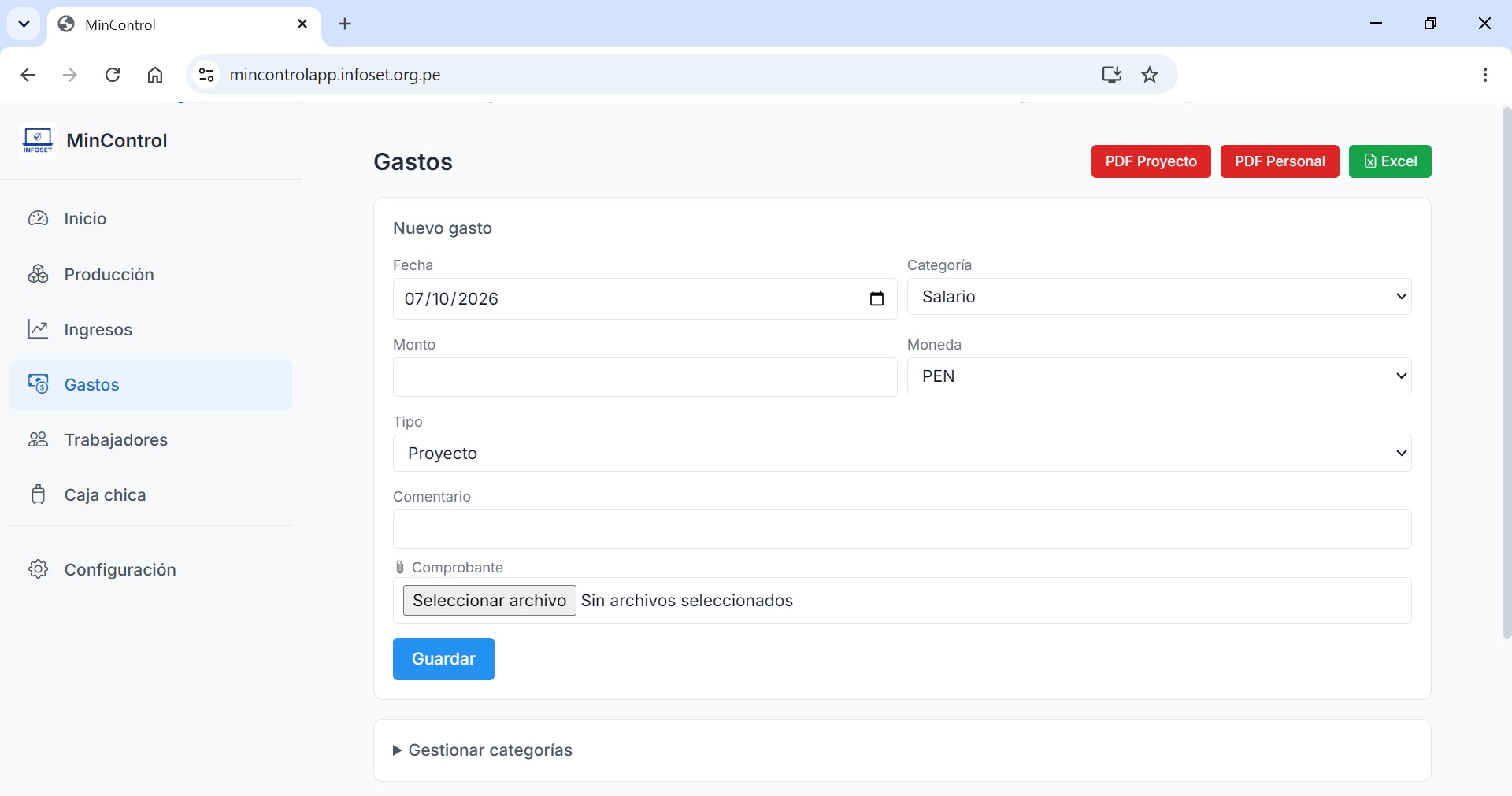1512x796 pixels.
Task: Click the Fecha date field
Action: pyautogui.click(x=645, y=299)
